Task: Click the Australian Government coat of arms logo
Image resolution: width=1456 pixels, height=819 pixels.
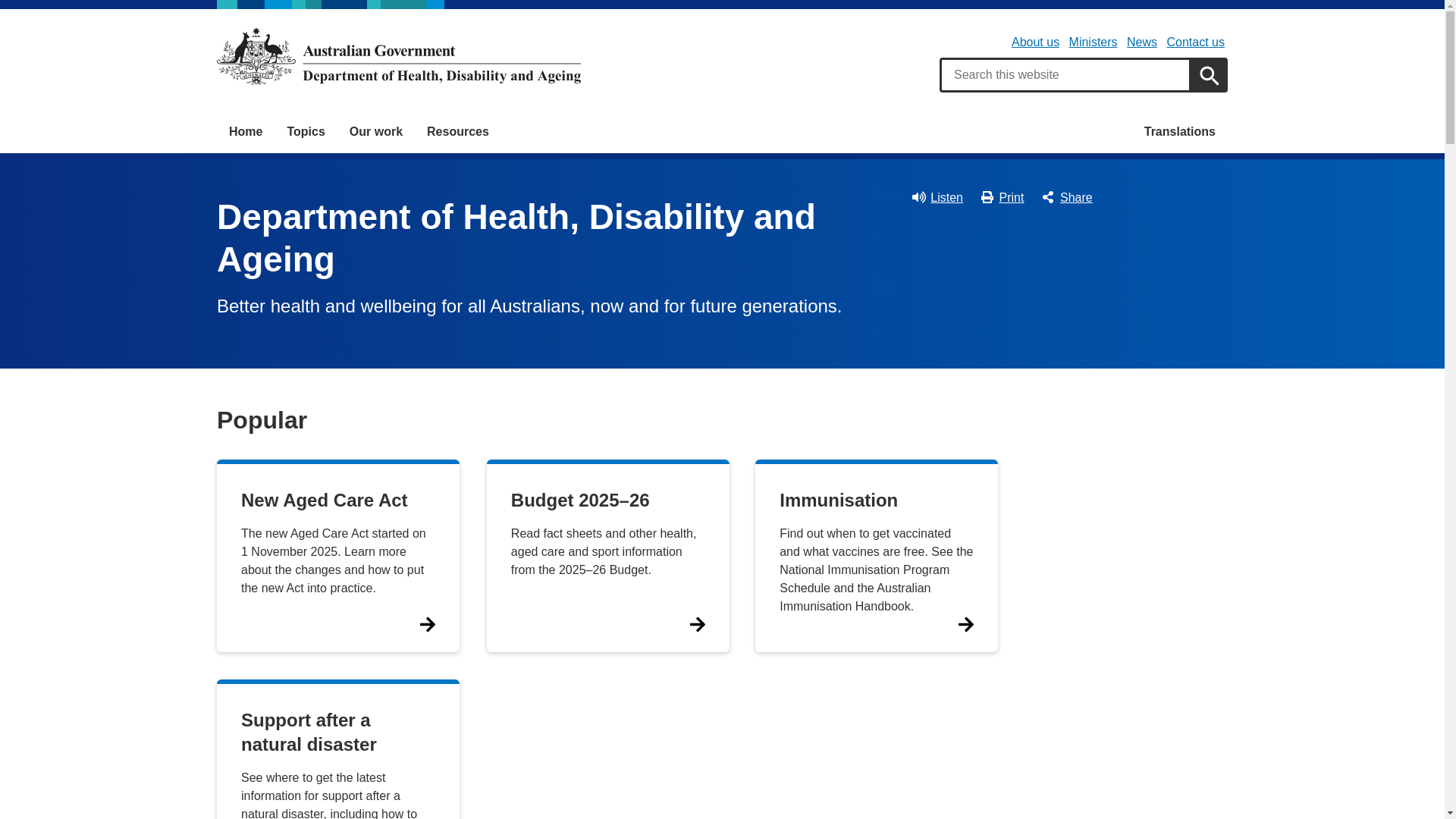Action: click(x=256, y=56)
